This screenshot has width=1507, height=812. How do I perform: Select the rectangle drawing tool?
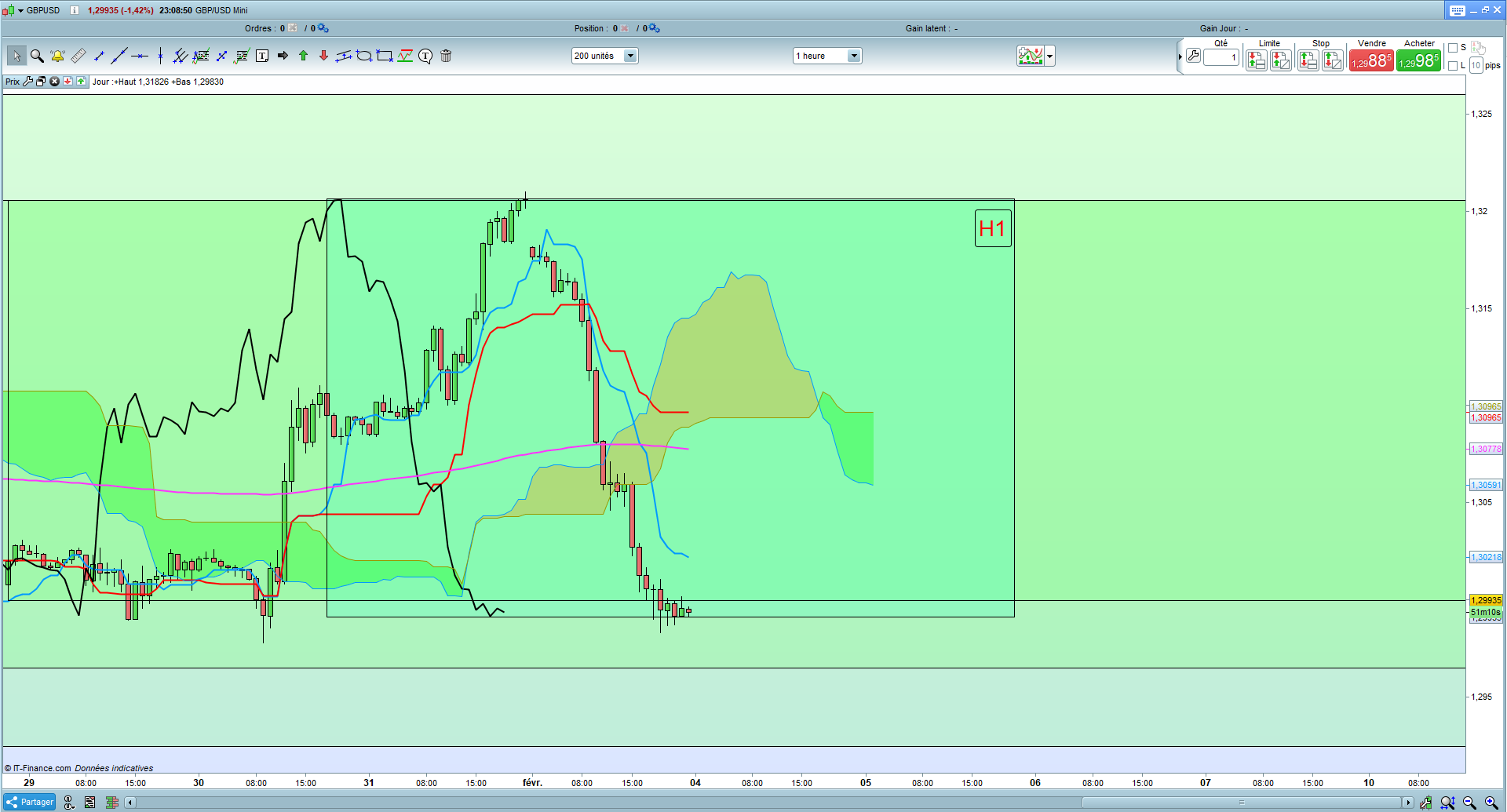pos(385,56)
